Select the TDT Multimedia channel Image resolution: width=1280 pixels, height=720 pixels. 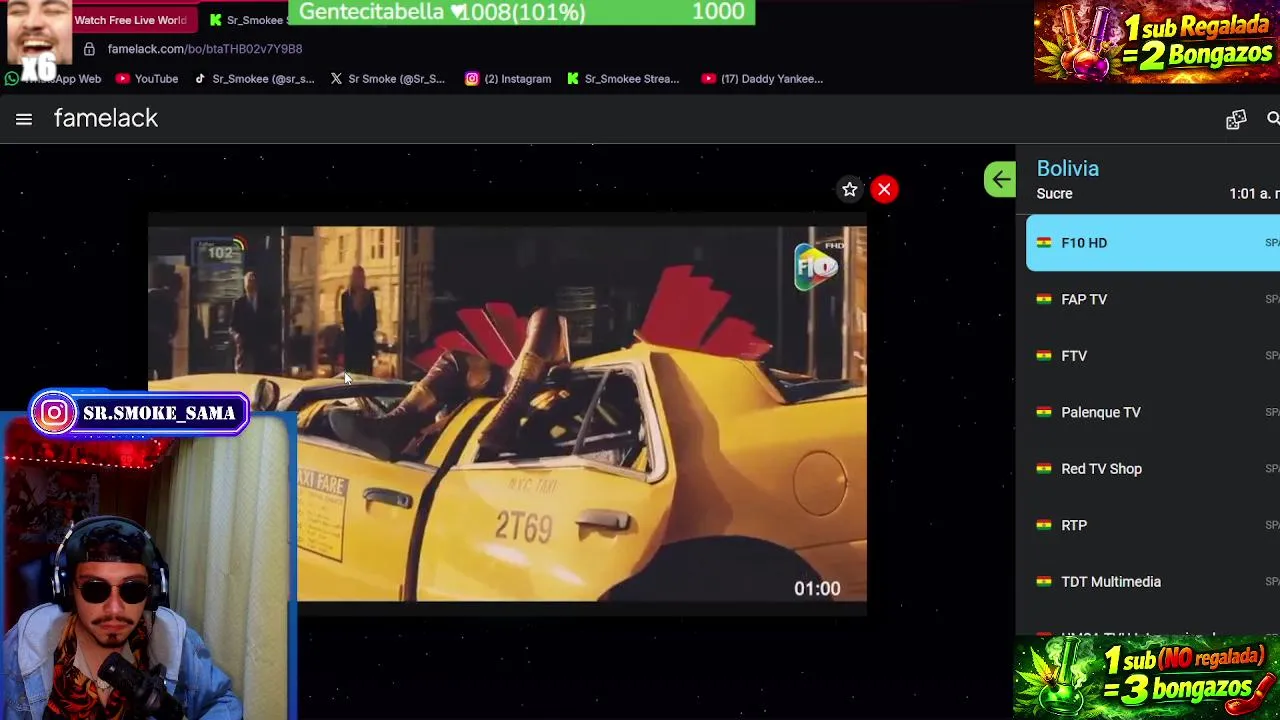pyautogui.click(x=1153, y=582)
